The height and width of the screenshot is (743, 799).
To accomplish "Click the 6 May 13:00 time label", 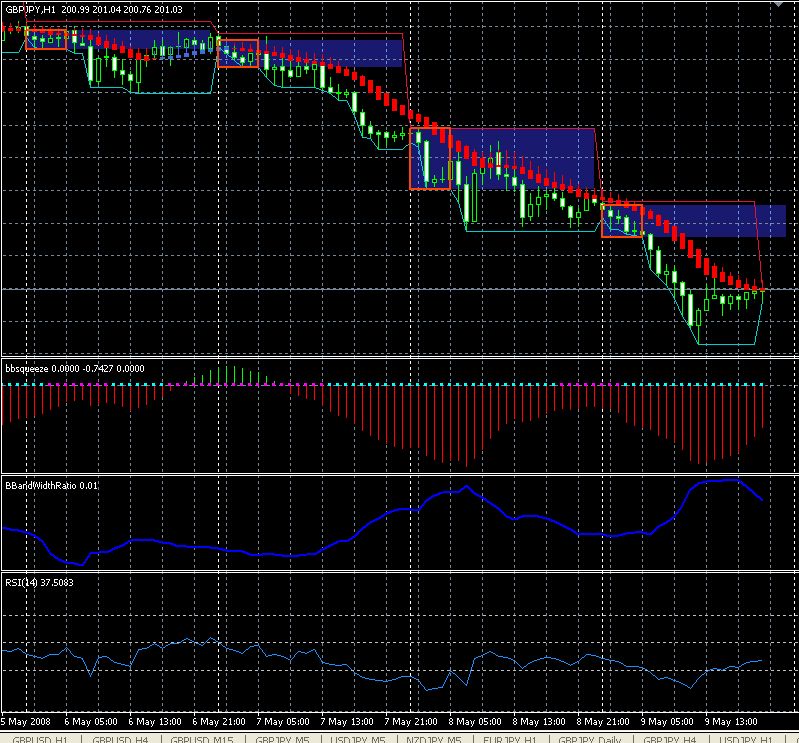I will click(155, 722).
